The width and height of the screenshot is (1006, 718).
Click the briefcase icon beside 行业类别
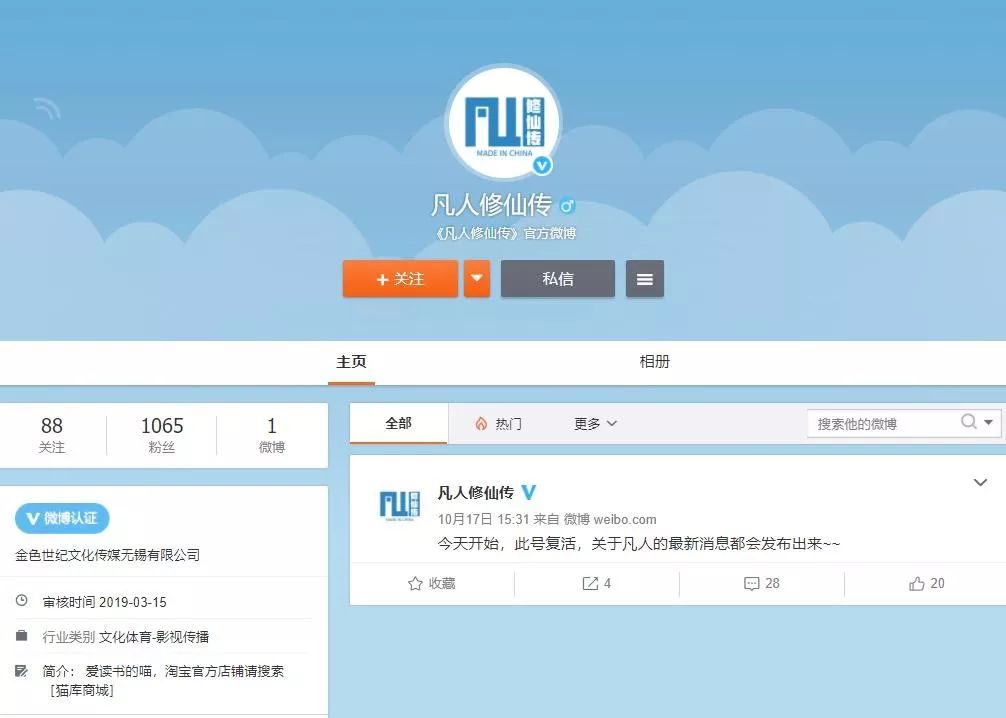(22, 636)
